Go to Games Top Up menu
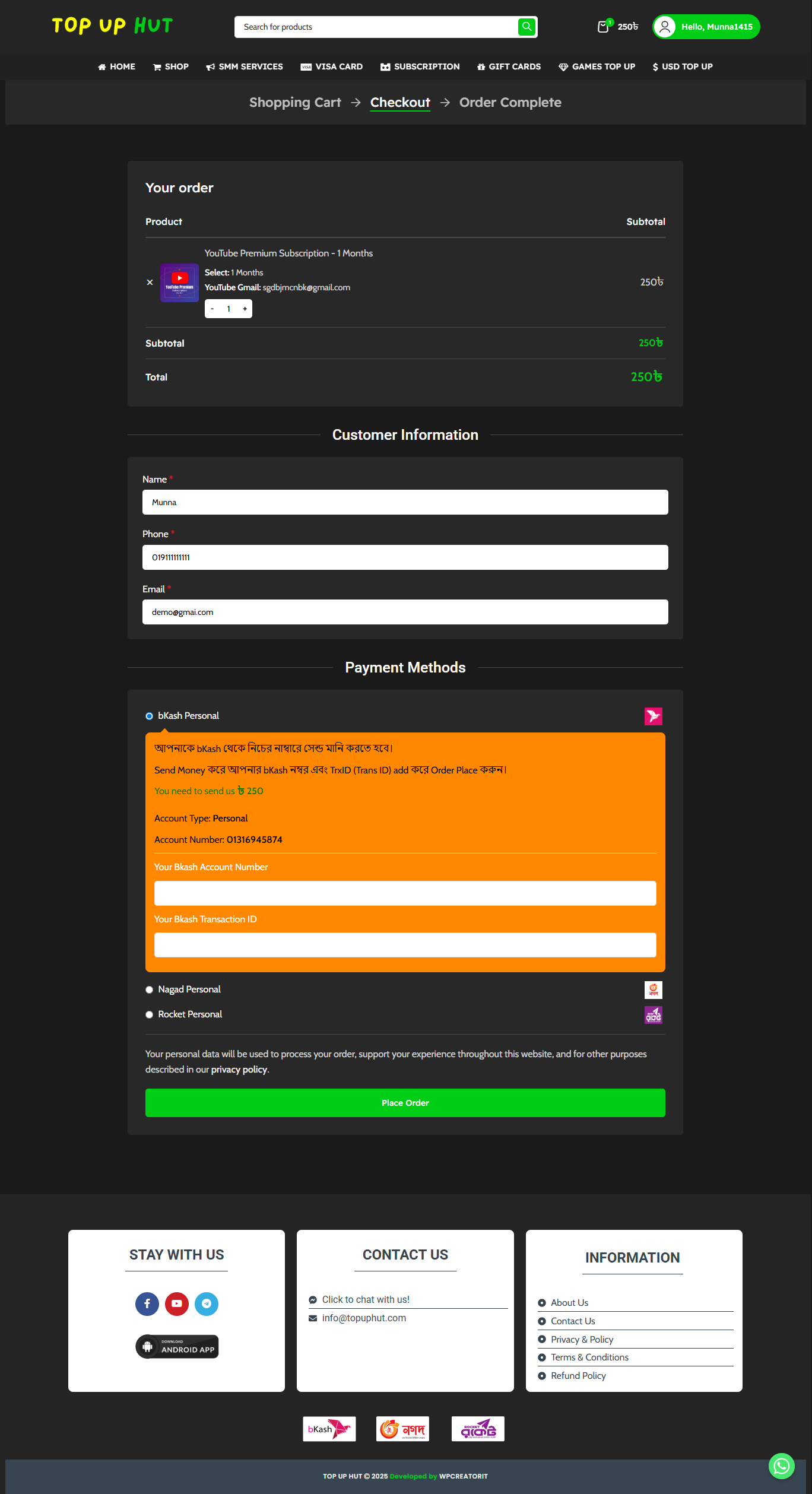The image size is (812, 1494). click(x=597, y=66)
